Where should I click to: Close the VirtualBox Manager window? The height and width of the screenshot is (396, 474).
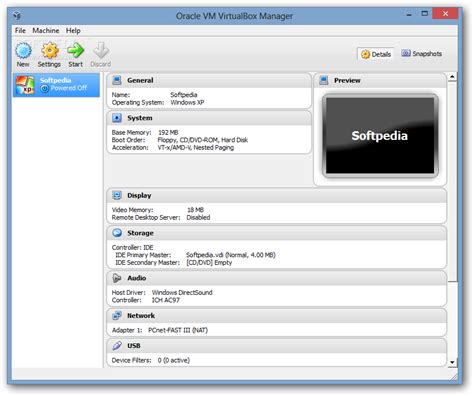click(x=445, y=14)
